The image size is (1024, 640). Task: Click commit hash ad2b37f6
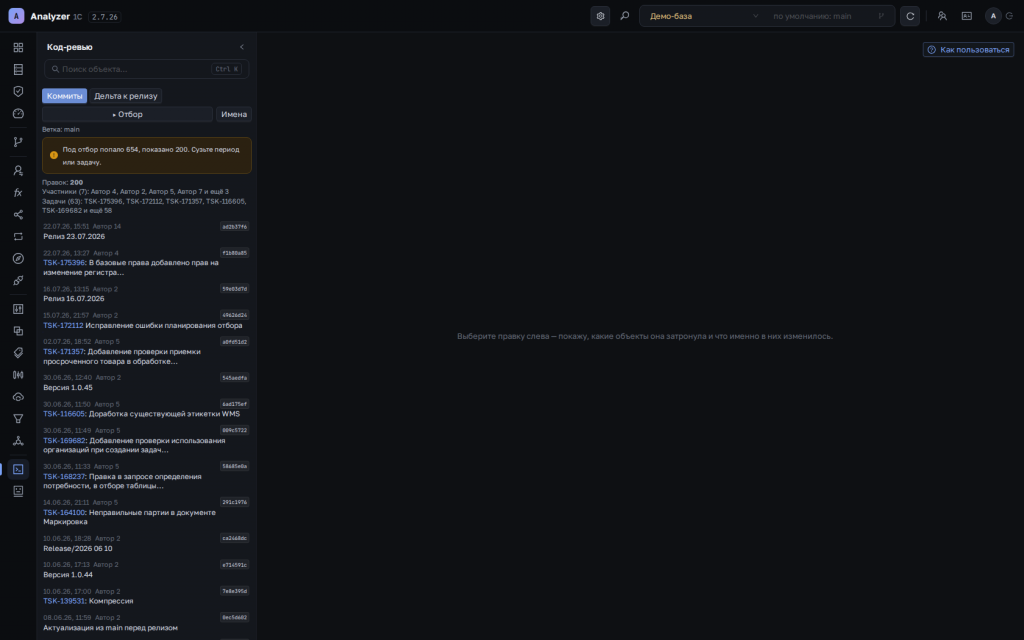pyautogui.click(x=234, y=227)
